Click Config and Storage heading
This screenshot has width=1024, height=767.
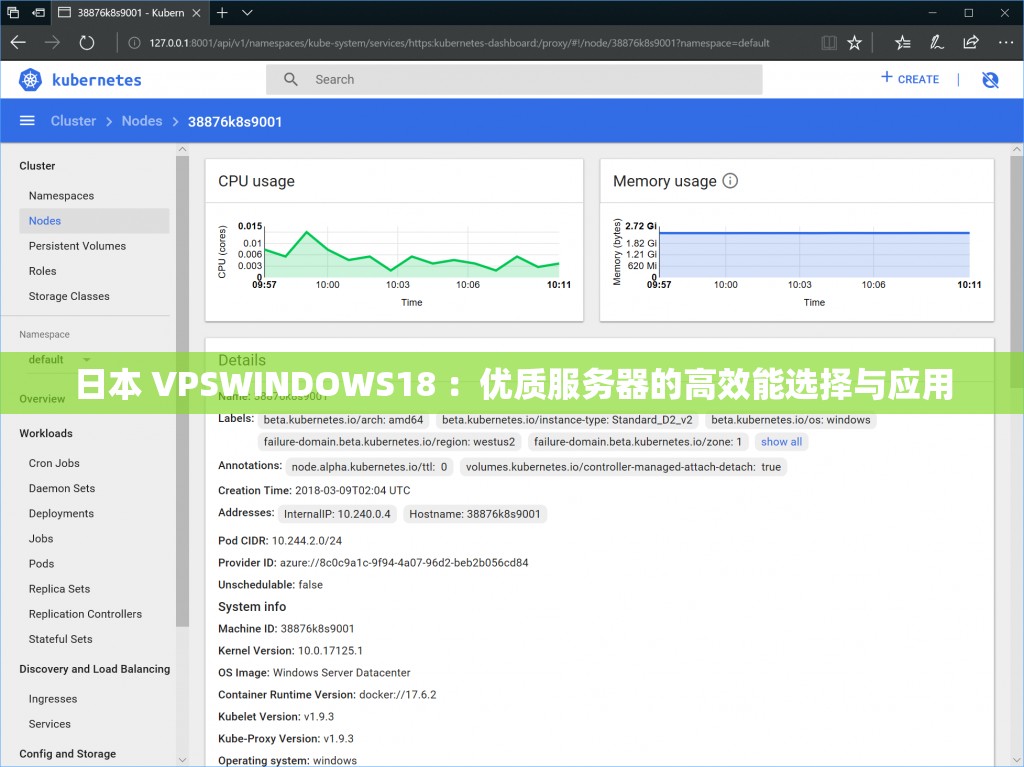point(67,754)
